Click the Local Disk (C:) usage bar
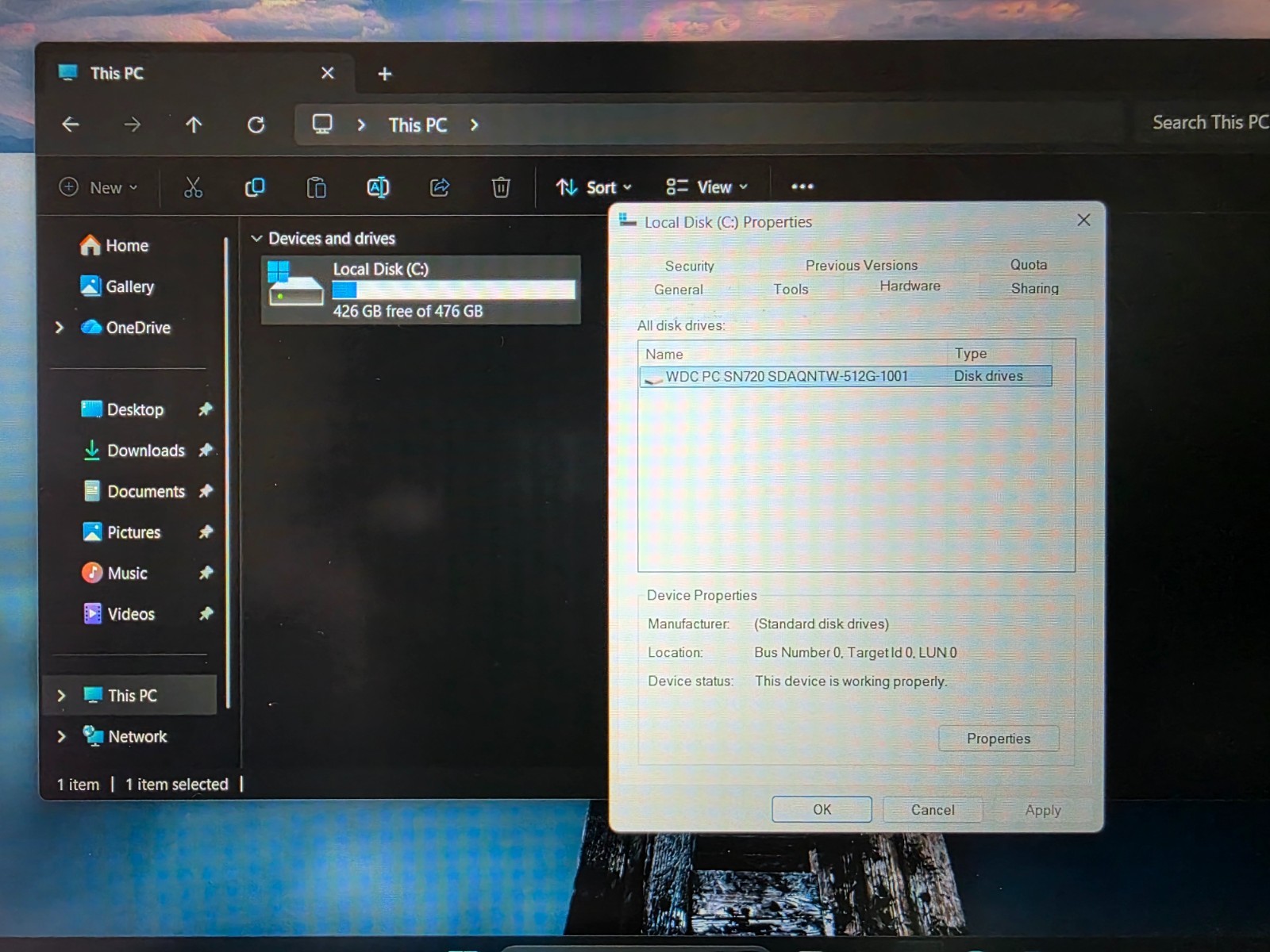This screenshot has width=1270, height=952. point(453,290)
